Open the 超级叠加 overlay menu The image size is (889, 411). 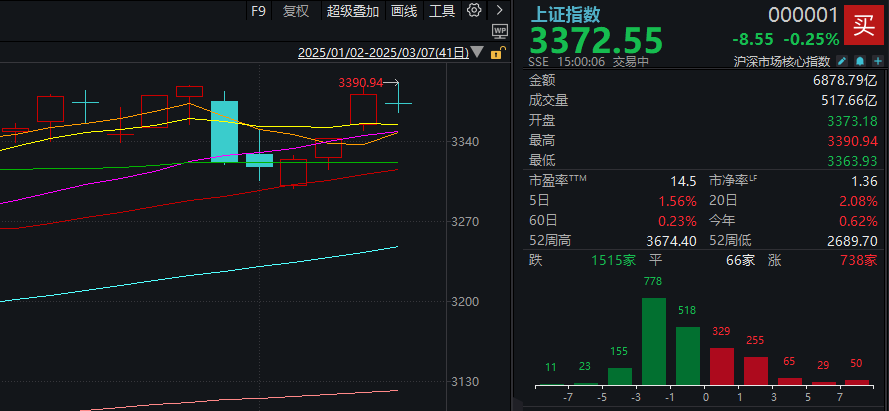point(353,11)
